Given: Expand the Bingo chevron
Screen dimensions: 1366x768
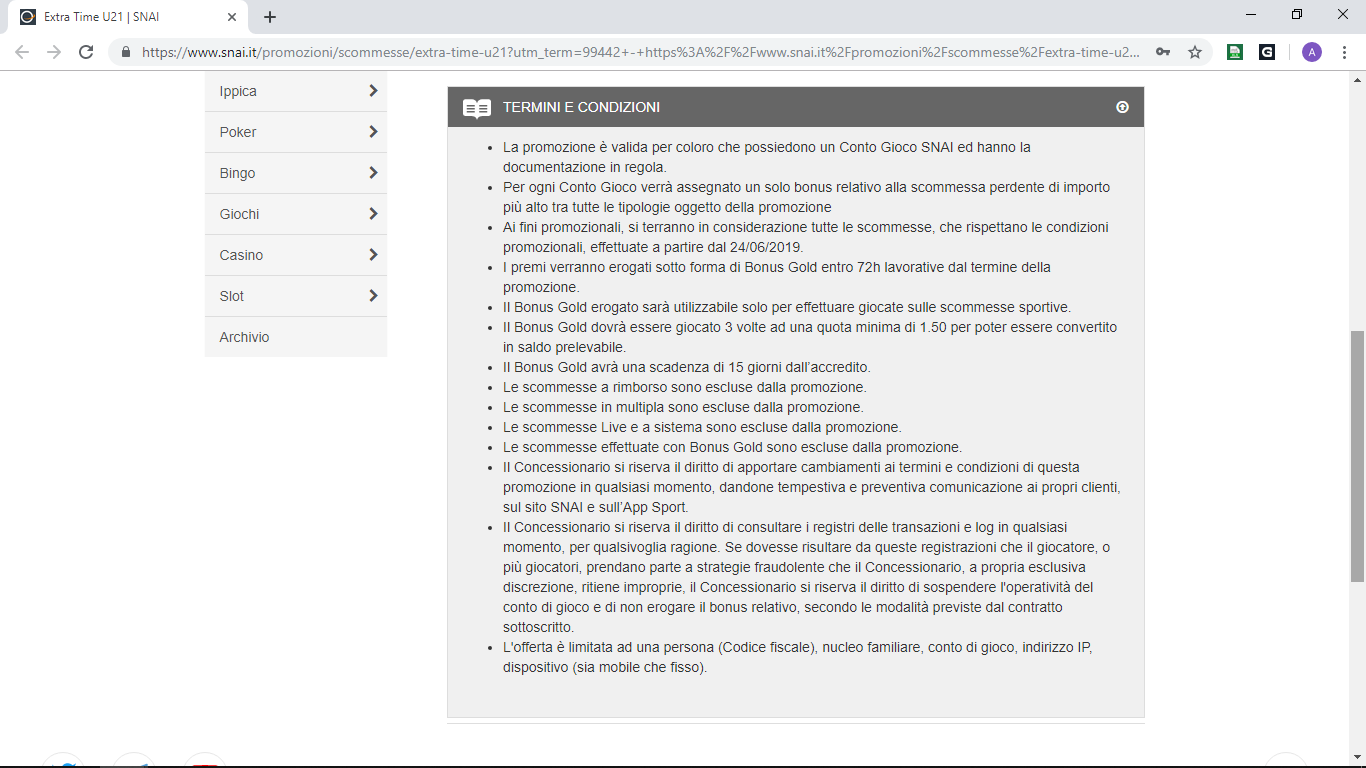Looking at the screenshot, I should tap(373, 173).
